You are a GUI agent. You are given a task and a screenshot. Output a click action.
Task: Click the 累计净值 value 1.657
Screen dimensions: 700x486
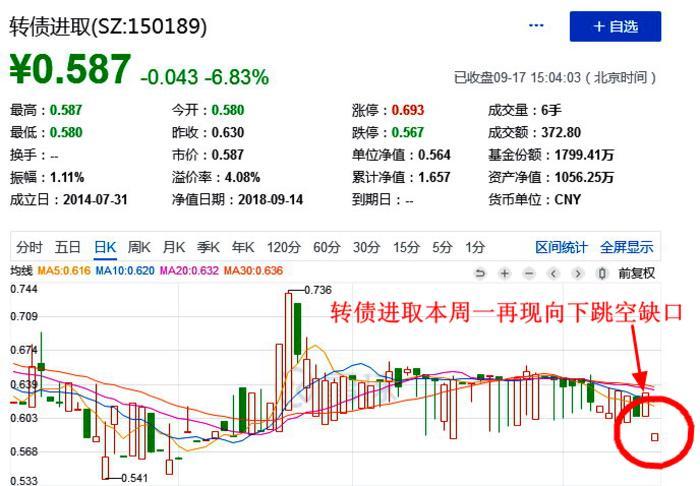(434, 177)
